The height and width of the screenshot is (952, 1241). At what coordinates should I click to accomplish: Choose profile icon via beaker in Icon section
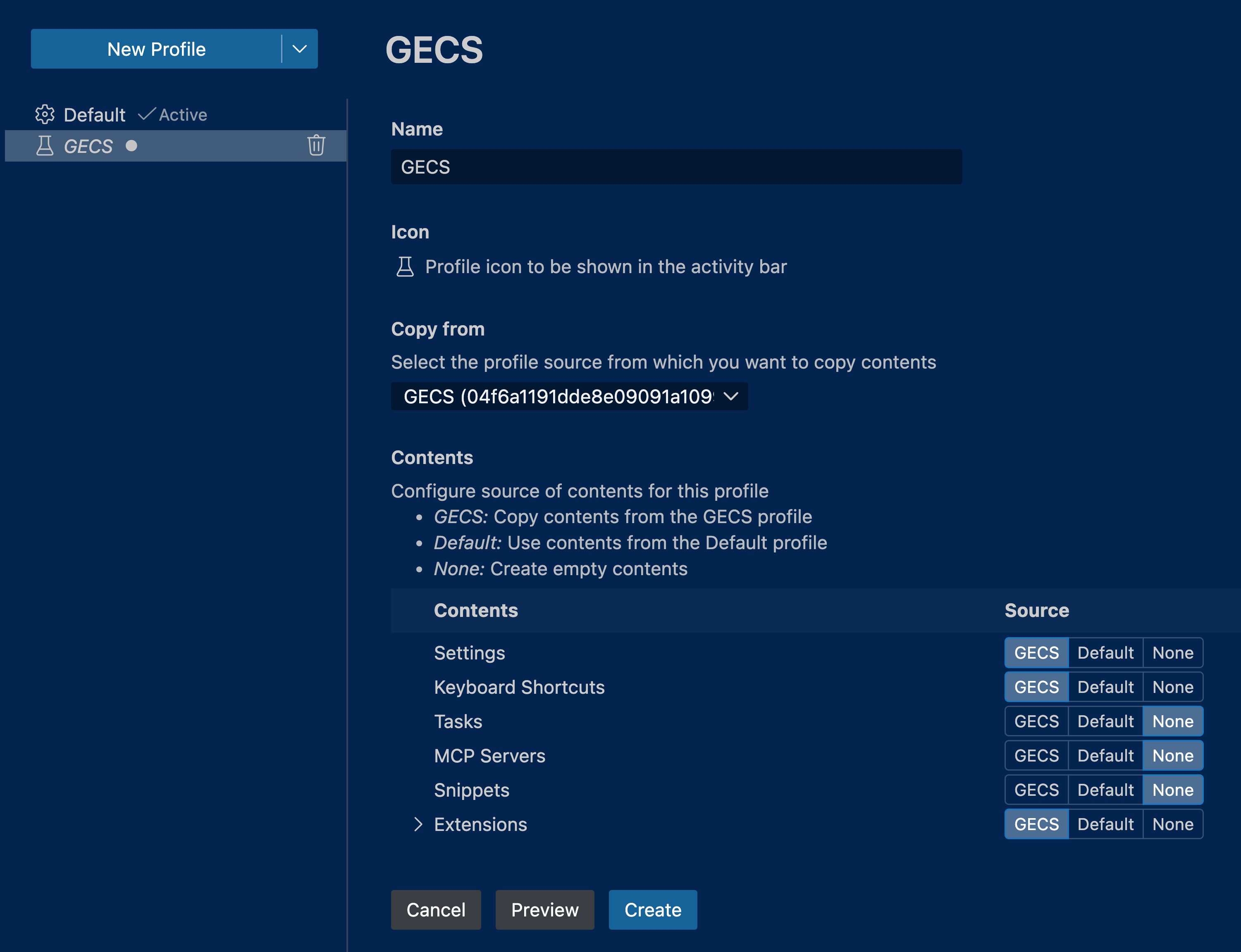(405, 267)
